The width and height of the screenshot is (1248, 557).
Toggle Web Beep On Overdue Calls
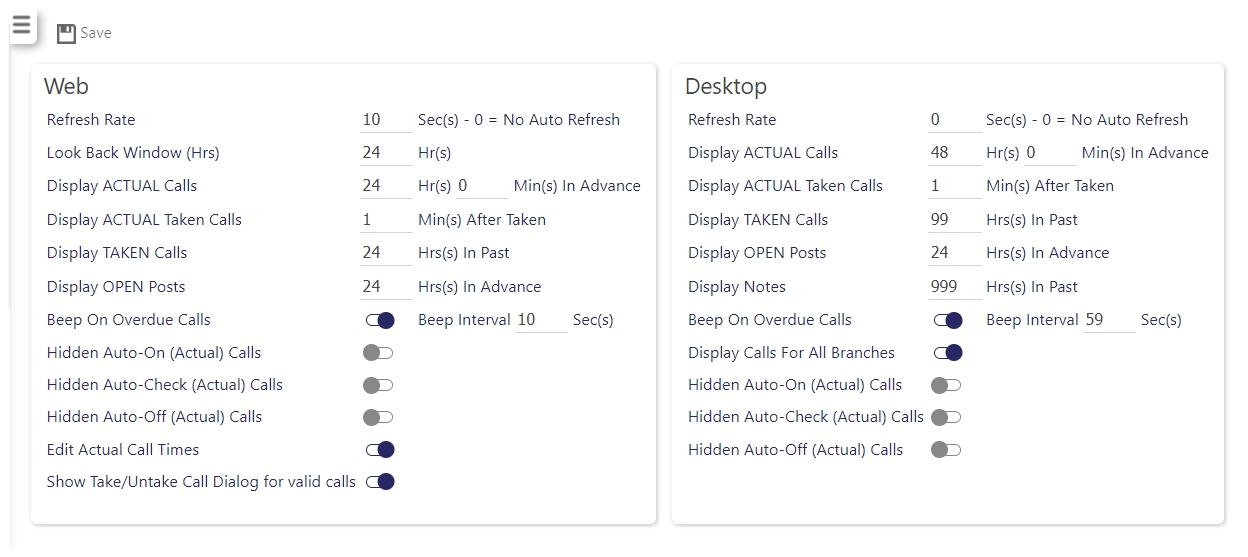[x=380, y=321]
